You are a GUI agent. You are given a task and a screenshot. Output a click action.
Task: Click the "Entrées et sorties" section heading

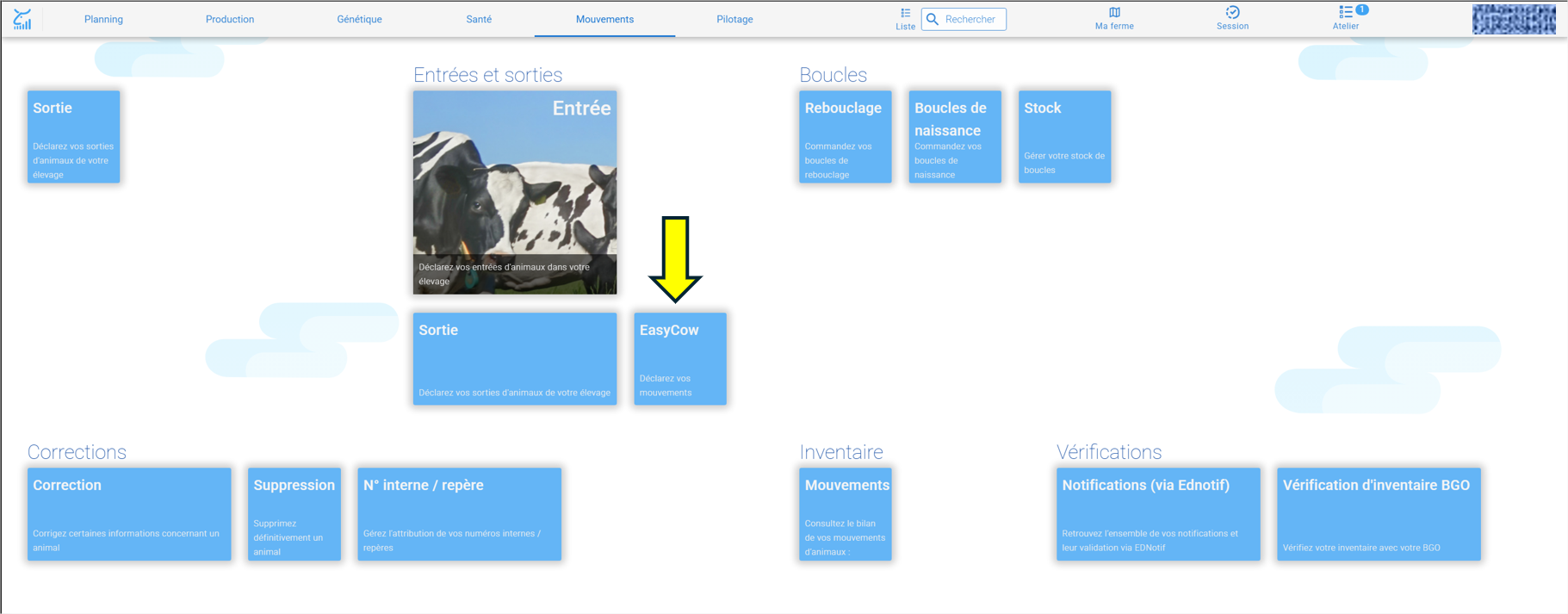click(x=487, y=75)
